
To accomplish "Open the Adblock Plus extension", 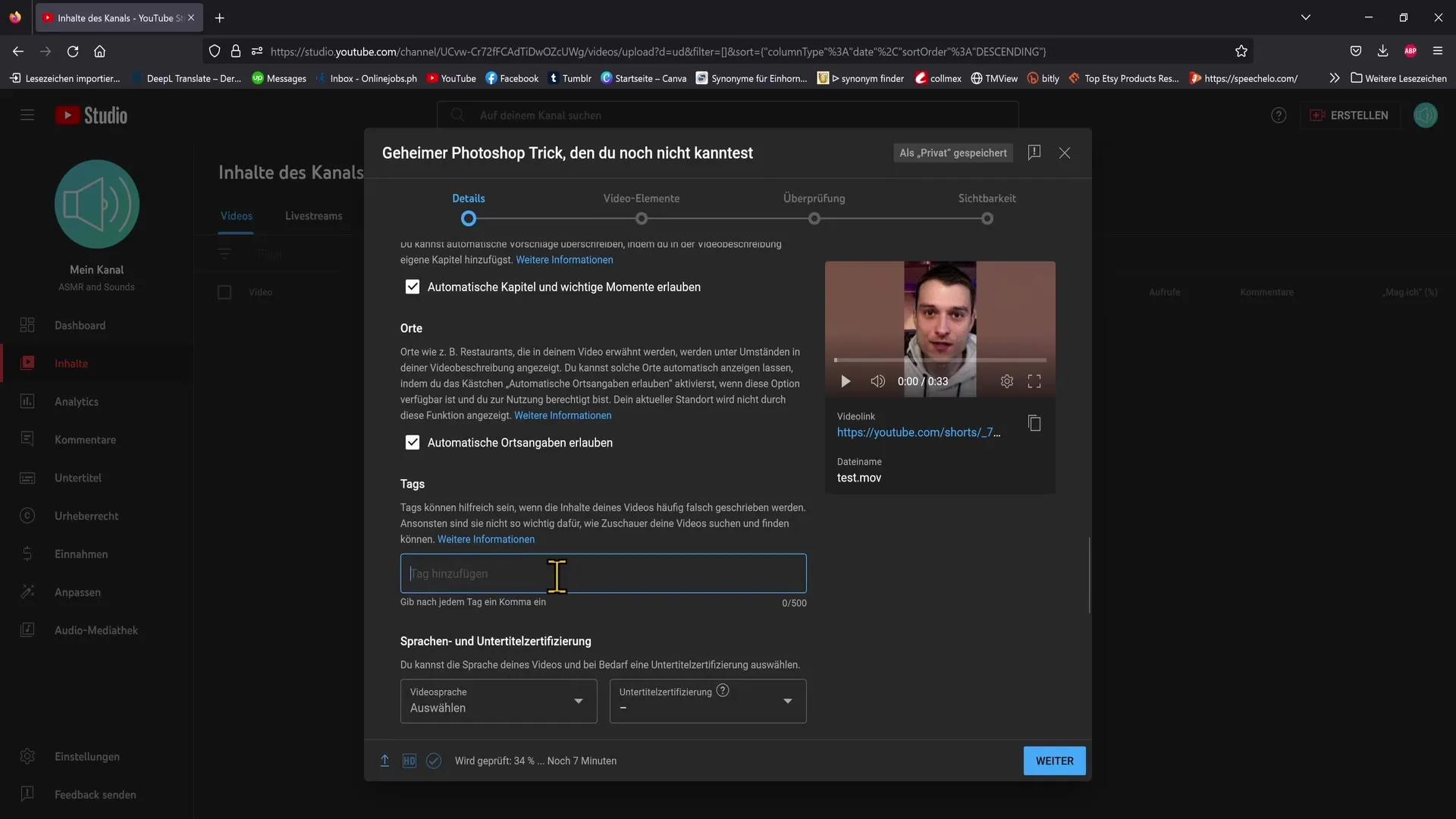I will pyautogui.click(x=1410, y=51).
